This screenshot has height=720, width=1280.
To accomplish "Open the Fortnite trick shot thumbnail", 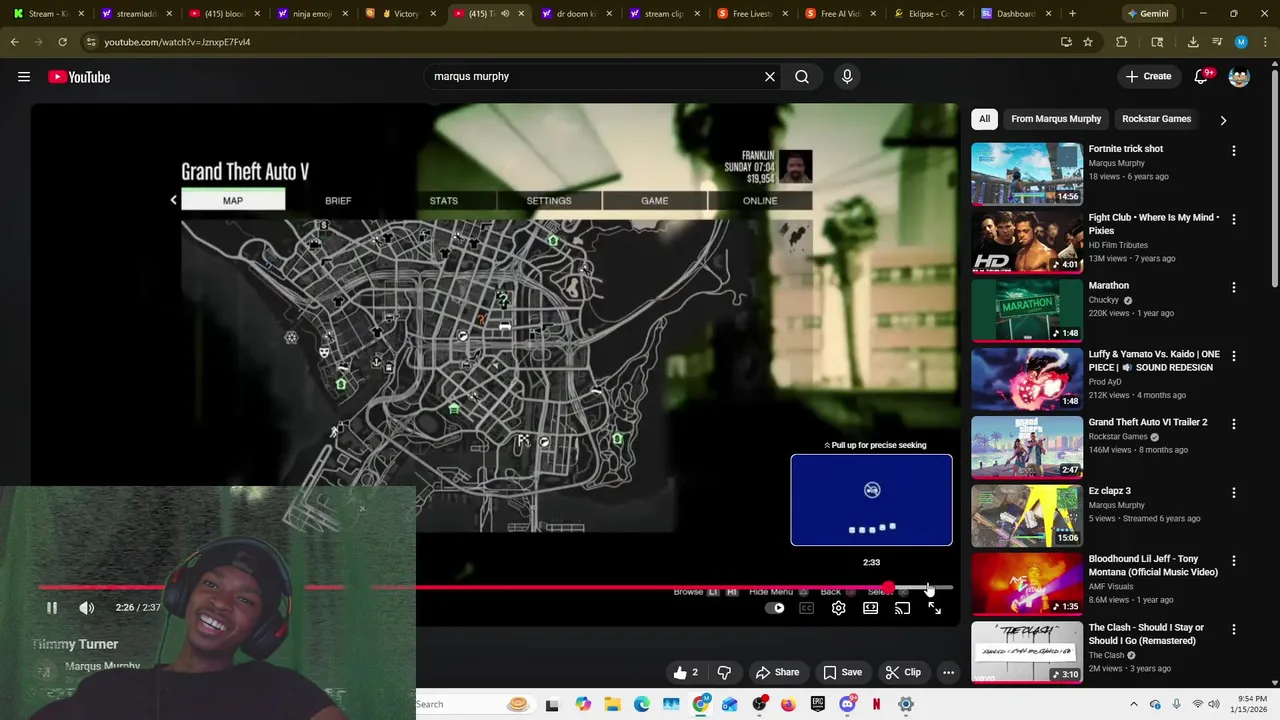I will tap(1027, 173).
